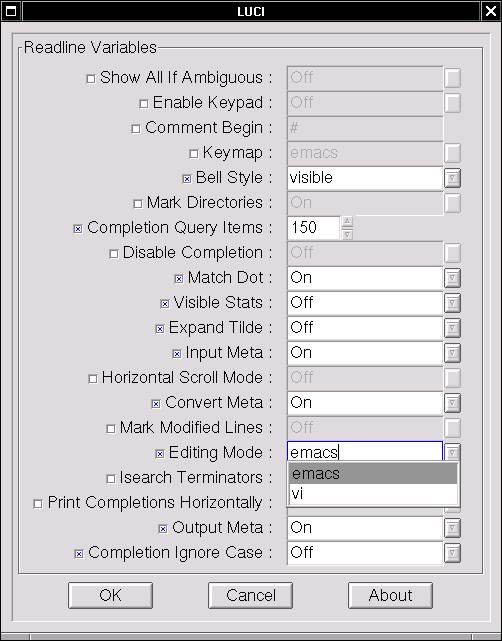Click the down arrow of Completion Query Items
502x641 pixels.
point(347,235)
